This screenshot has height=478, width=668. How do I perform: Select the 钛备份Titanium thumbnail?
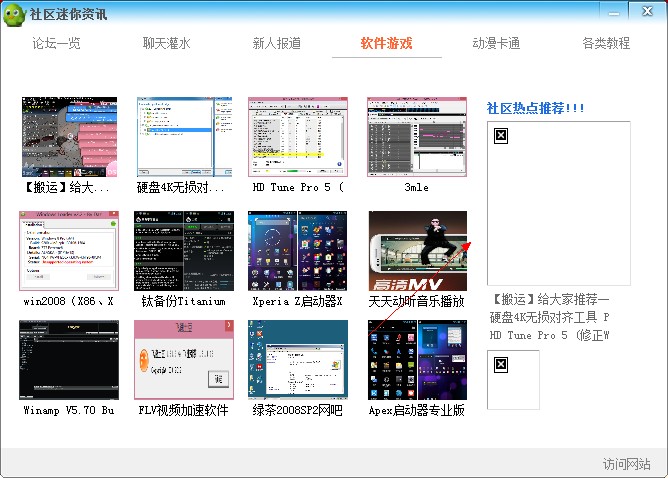[184, 250]
